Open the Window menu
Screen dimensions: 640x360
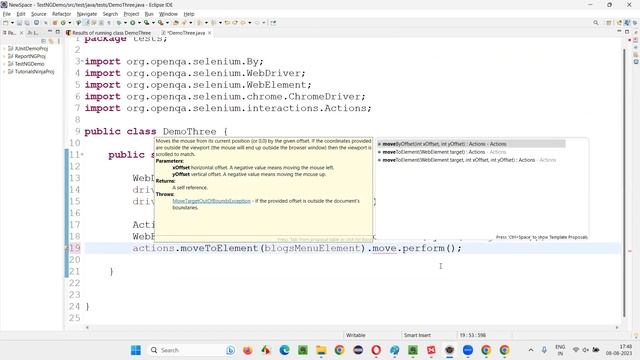[168, 14]
